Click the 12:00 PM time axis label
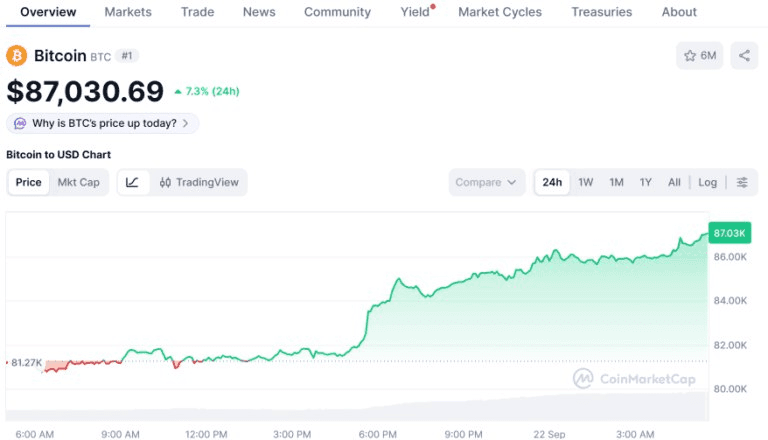The image size is (768, 440). pyautogui.click(x=206, y=434)
